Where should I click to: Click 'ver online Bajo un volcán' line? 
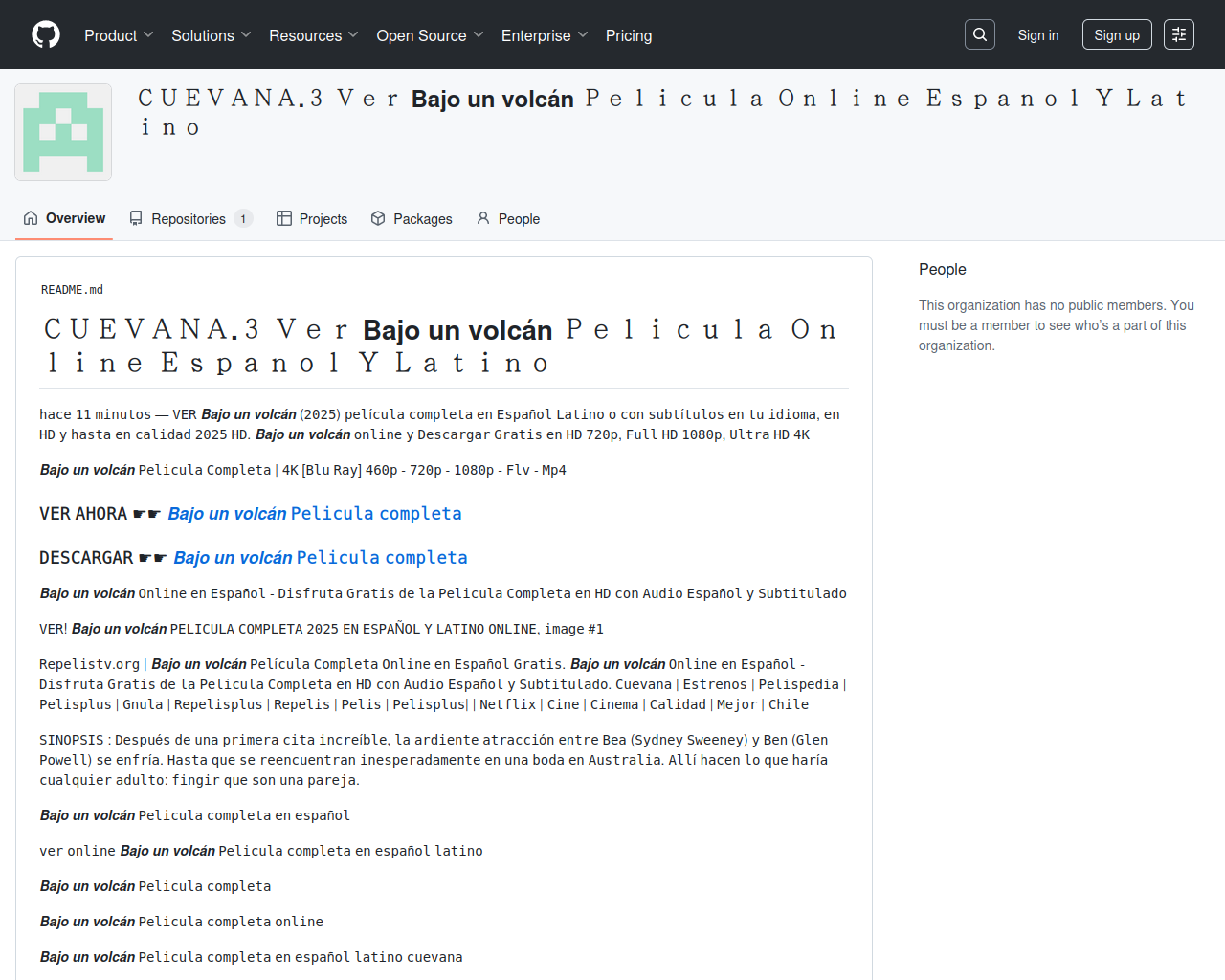[261, 851]
